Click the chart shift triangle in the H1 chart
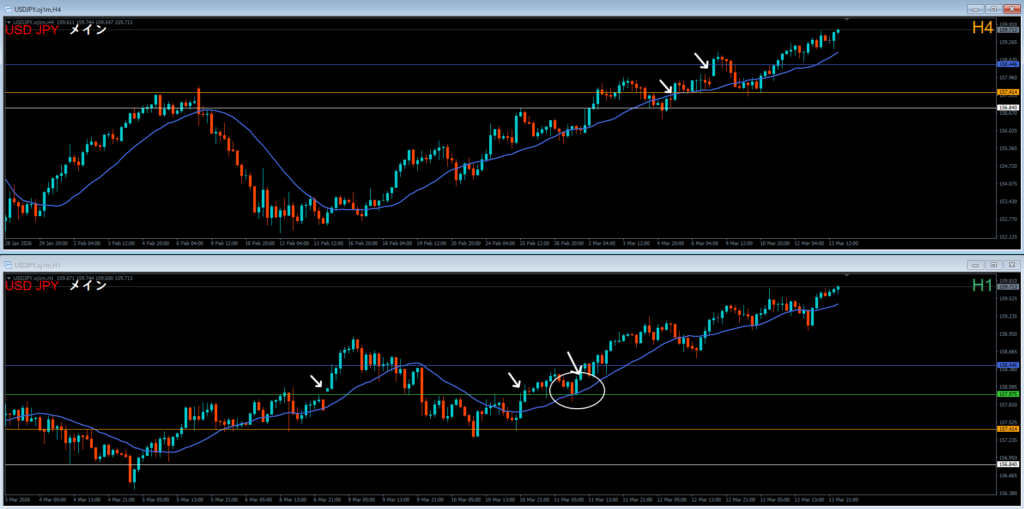 coord(847,274)
